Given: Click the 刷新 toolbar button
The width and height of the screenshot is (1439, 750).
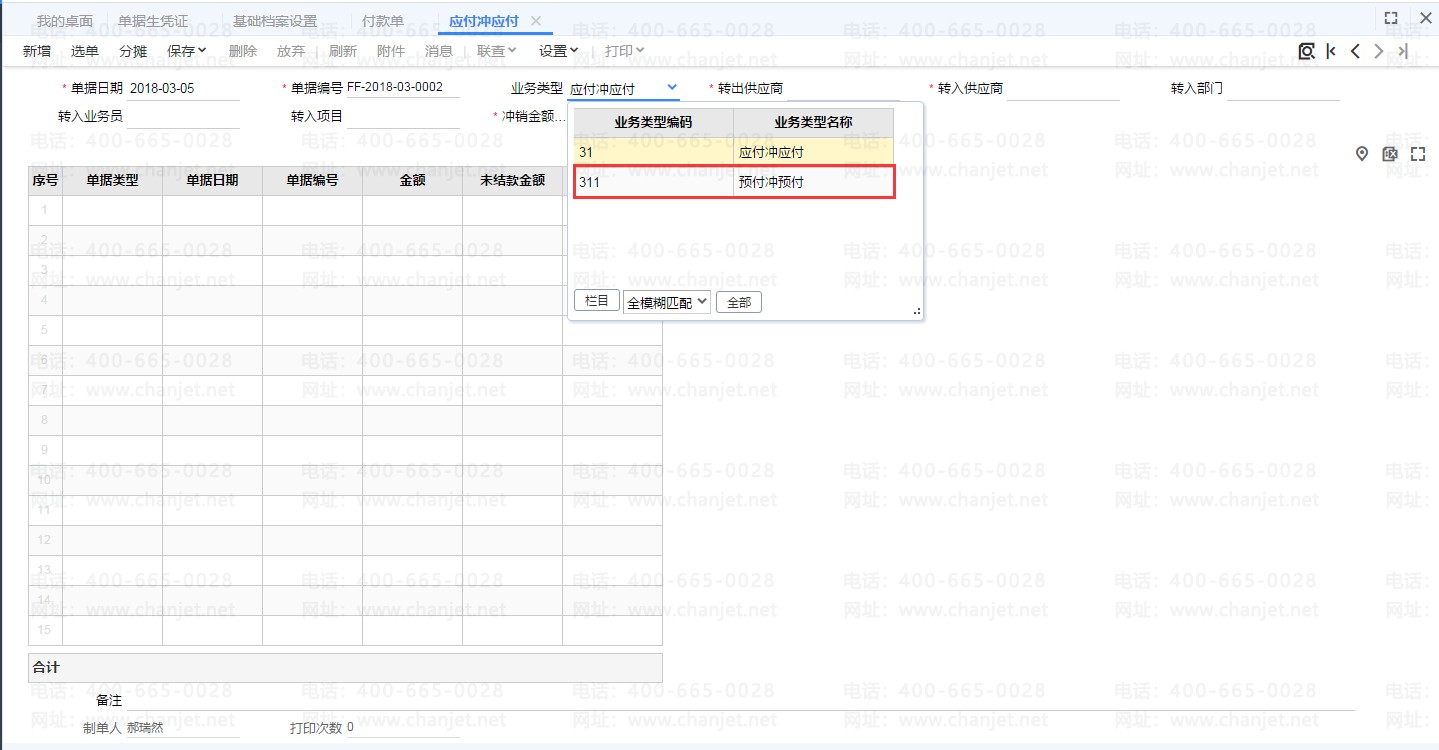Looking at the screenshot, I should pyautogui.click(x=343, y=51).
